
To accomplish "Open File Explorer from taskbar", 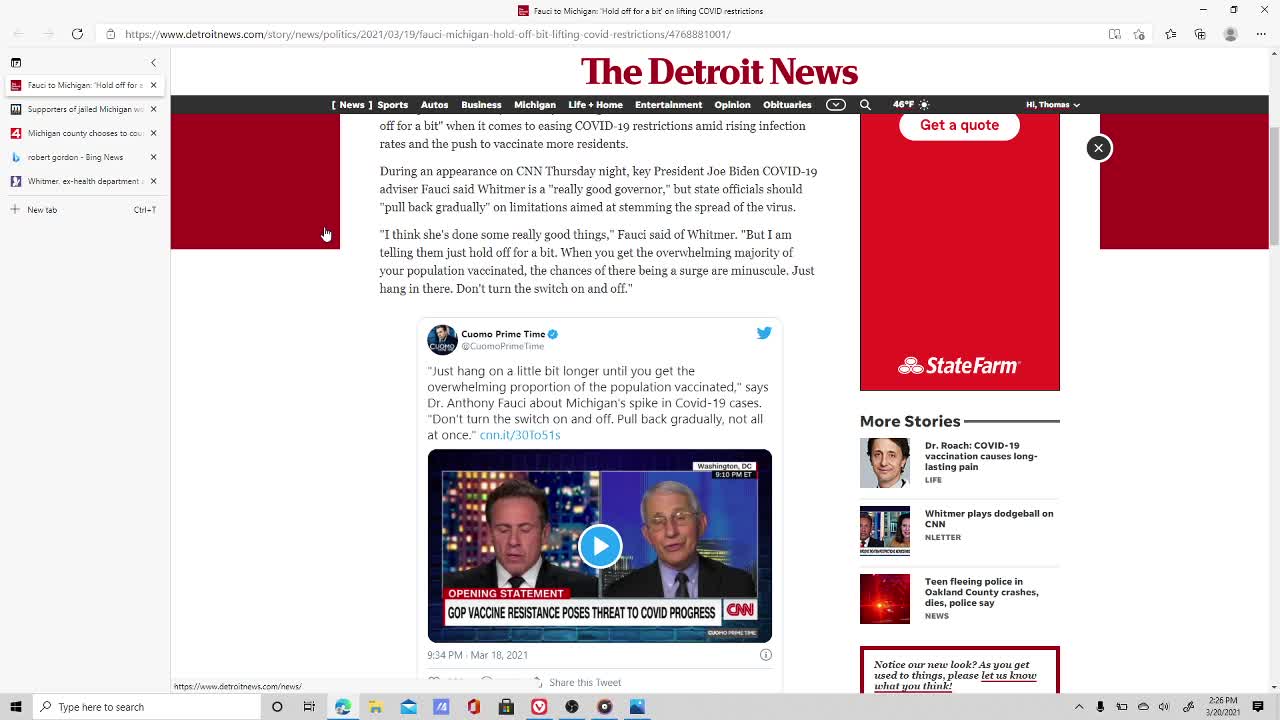I will click(x=376, y=707).
